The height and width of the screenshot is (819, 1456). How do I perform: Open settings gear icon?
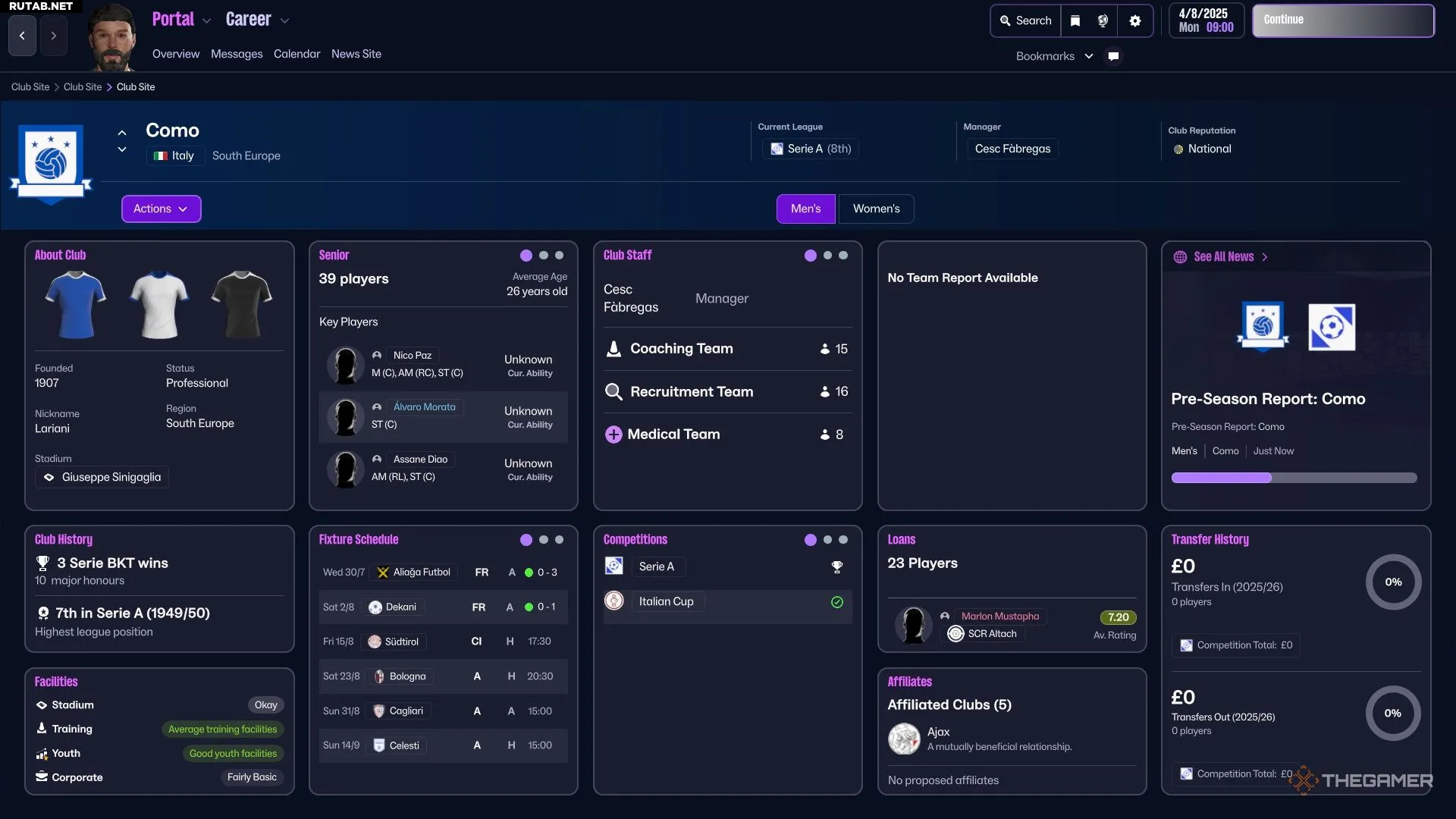tap(1134, 20)
